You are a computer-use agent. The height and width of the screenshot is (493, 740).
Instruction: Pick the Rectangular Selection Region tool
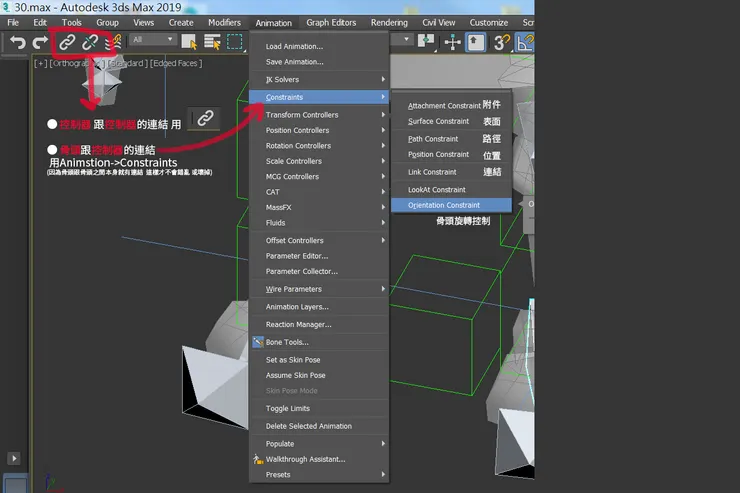click(235, 41)
